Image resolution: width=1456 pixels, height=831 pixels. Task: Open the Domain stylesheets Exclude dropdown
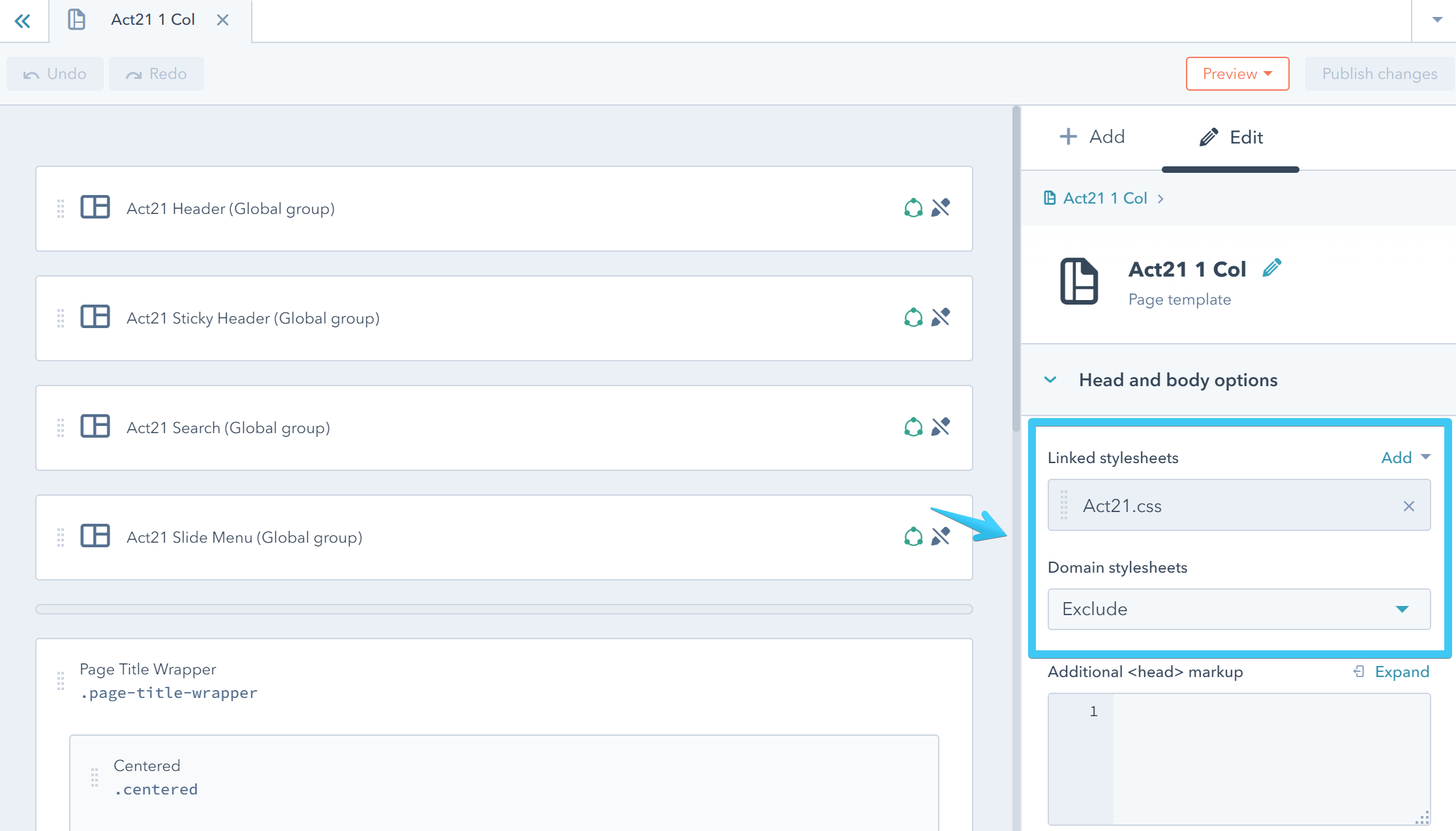click(x=1239, y=609)
